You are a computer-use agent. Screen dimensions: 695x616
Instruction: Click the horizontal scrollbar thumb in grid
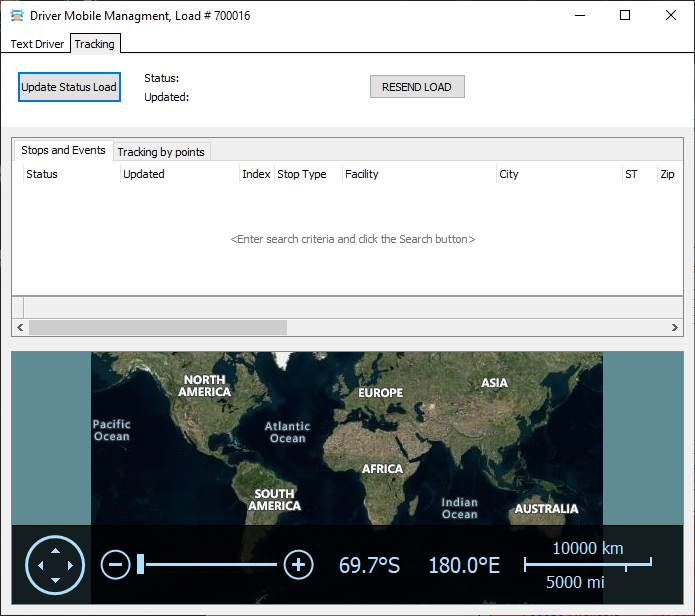click(157, 327)
